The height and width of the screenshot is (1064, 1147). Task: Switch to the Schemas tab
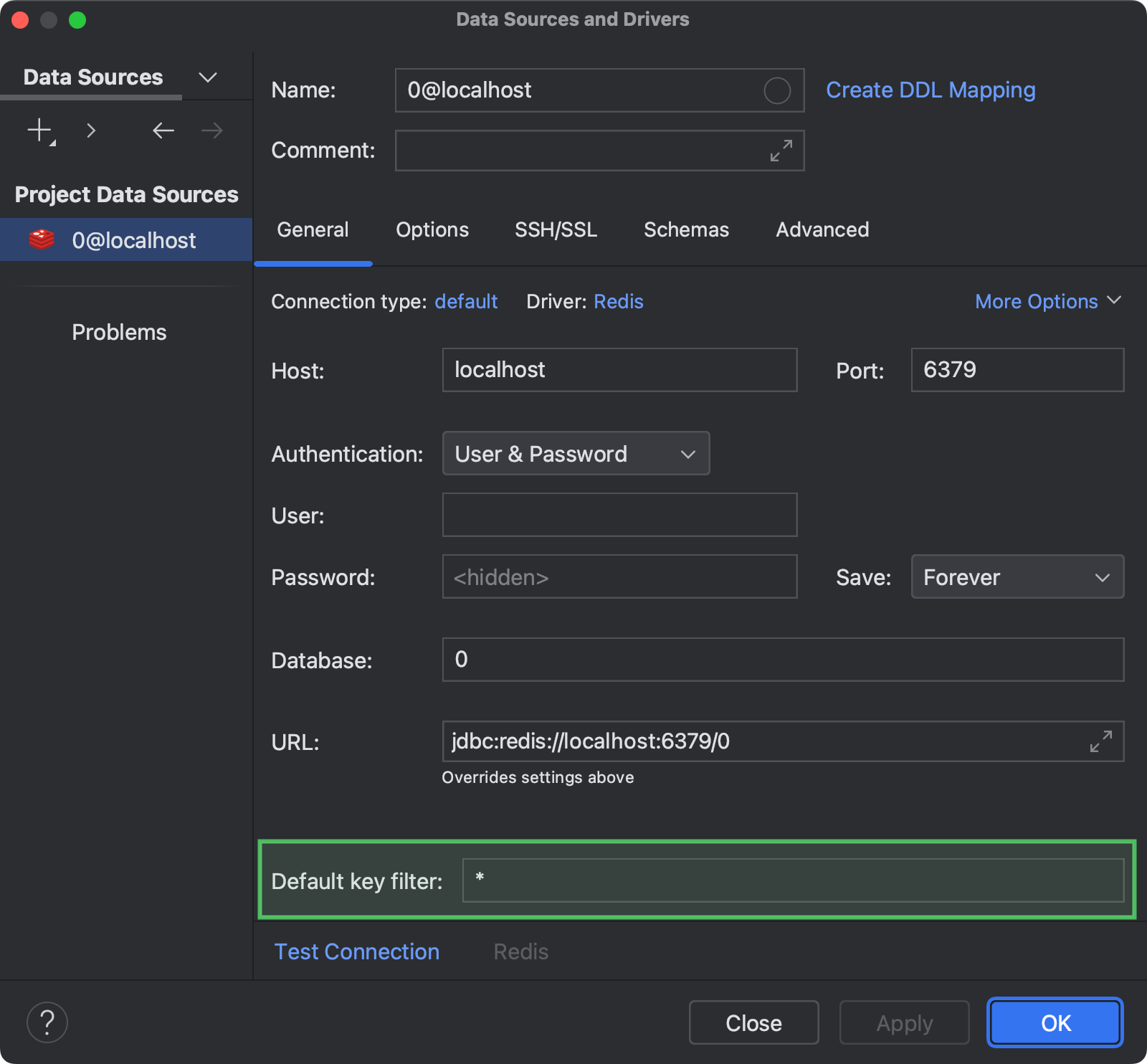(x=685, y=229)
